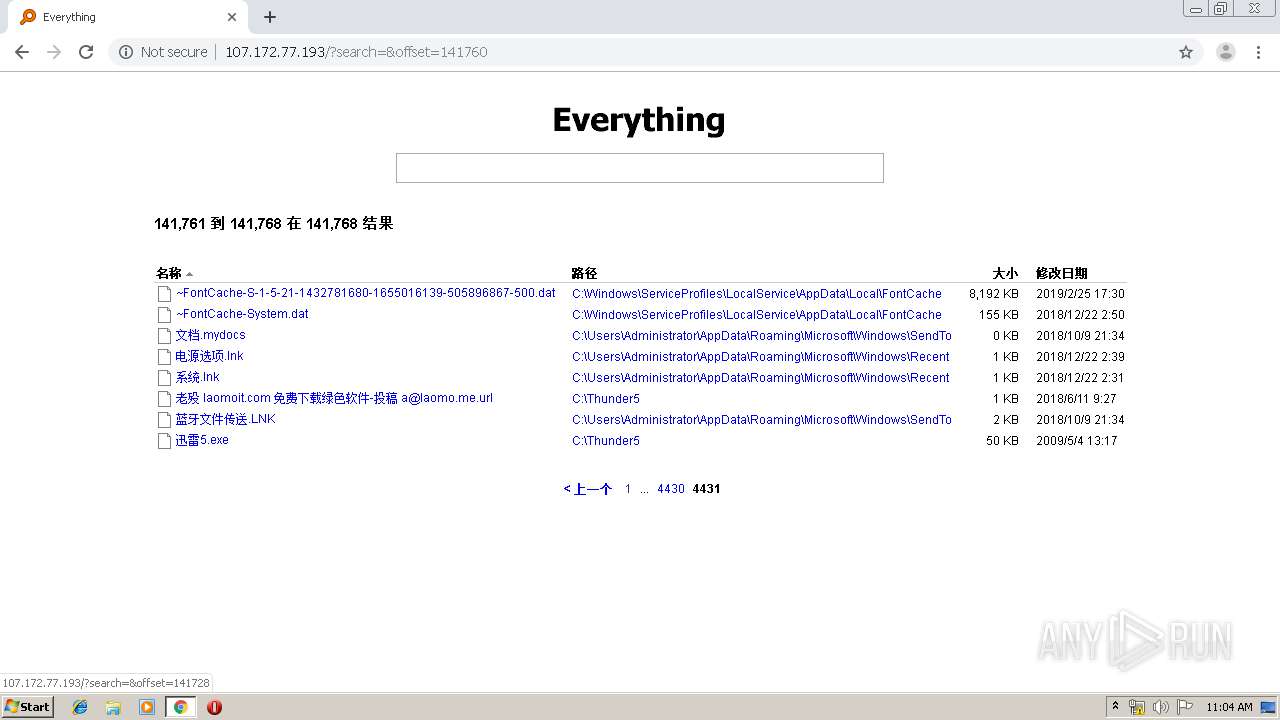Select the Everything tab

(x=128, y=17)
